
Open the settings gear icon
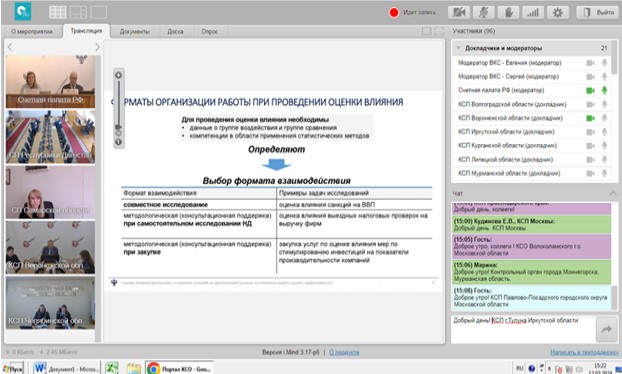pos(558,13)
